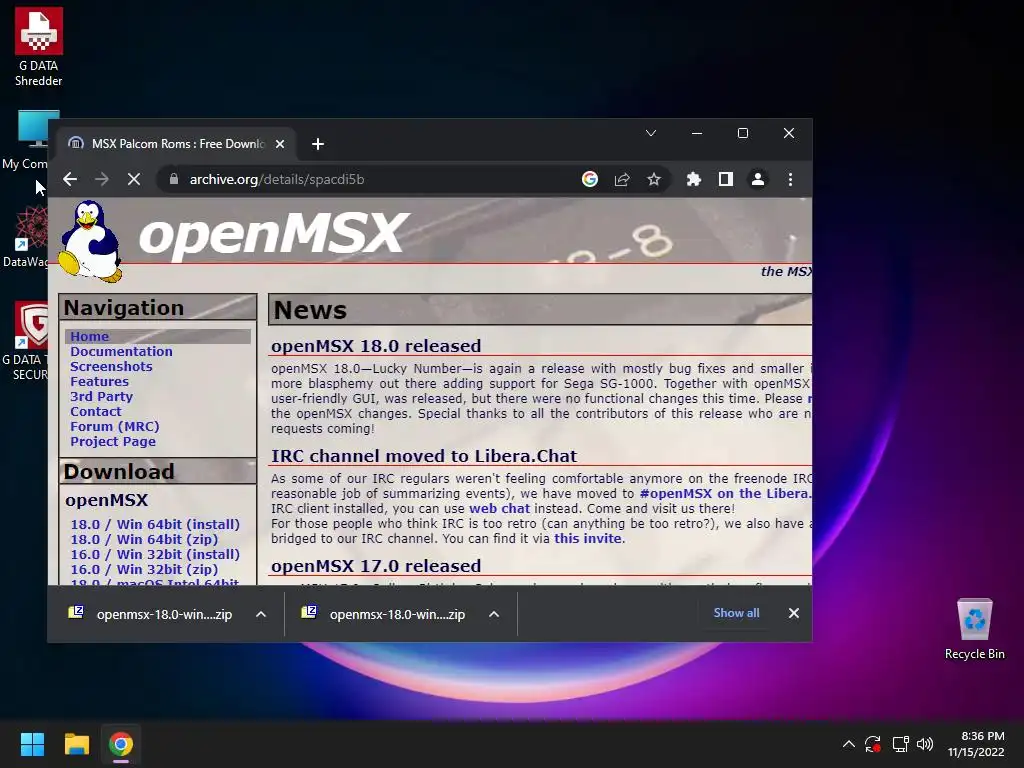
Task: Open network settings tray icon
Action: point(901,744)
